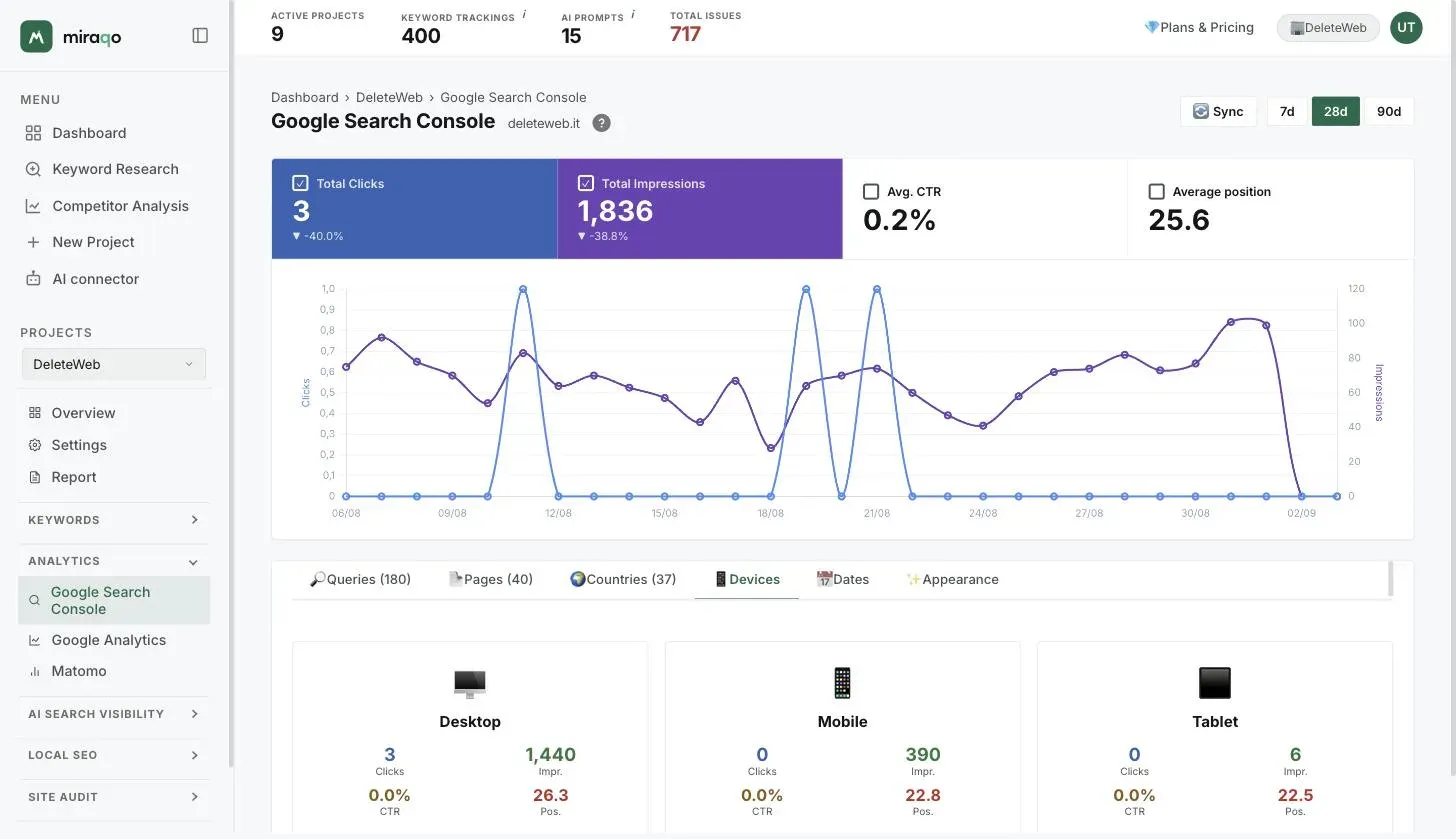Open Plans & Pricing link
The image size is (1456, 839).
pyautogui.click(x=1199, y=27)
